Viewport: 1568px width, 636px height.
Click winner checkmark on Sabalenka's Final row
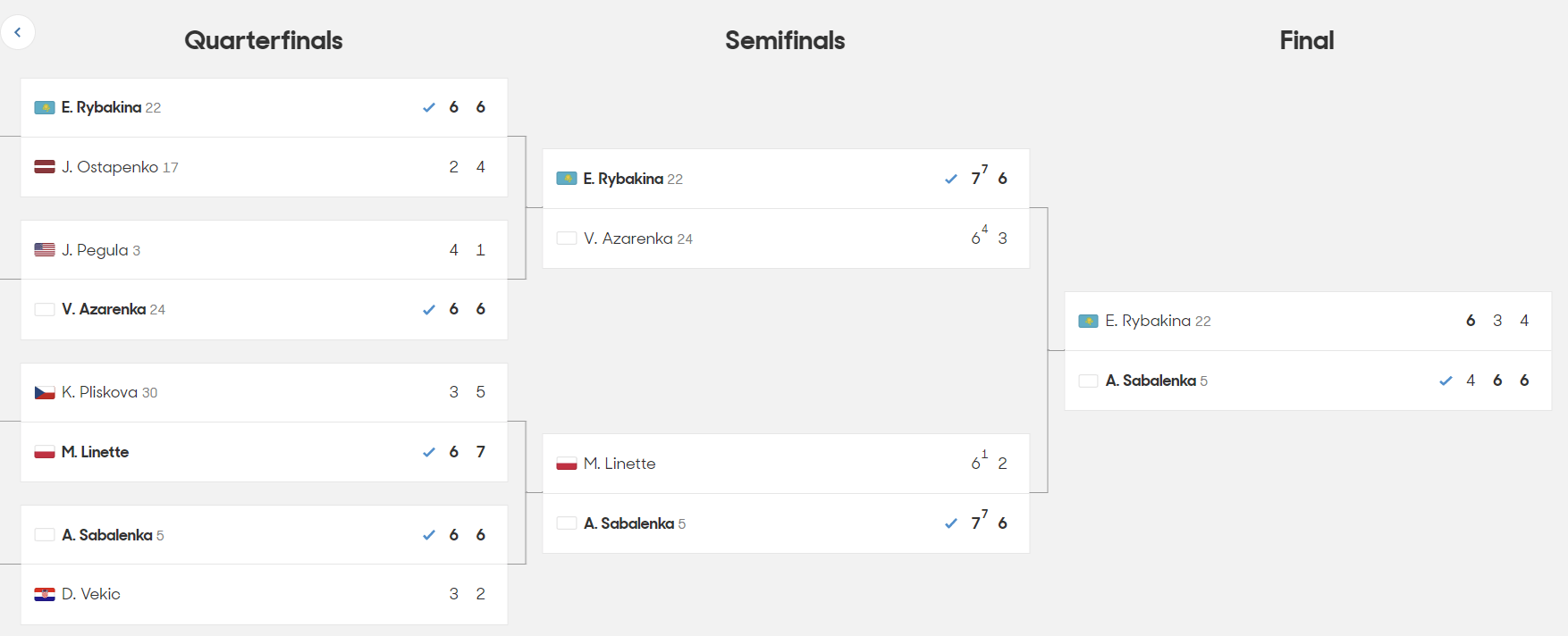(1446, 381)
